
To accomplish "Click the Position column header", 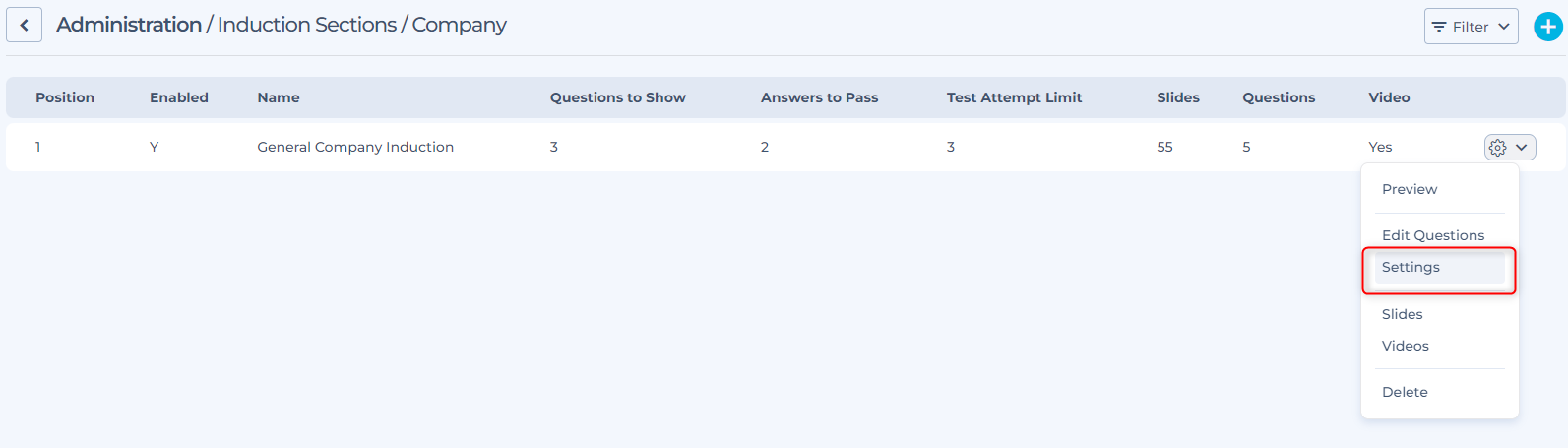I will tap(65, 97).
